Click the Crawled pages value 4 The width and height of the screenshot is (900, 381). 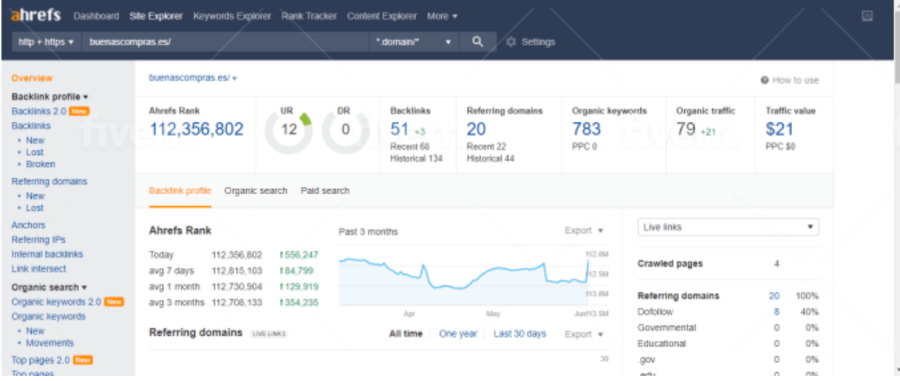pos(776,264)
